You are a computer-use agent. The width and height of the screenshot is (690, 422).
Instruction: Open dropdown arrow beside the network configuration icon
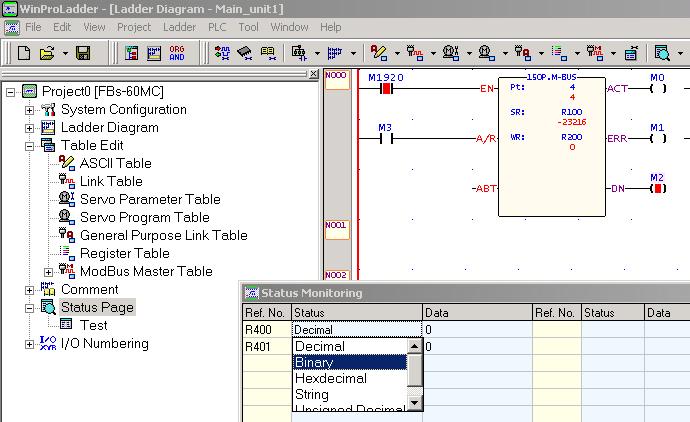click(317, 53)
